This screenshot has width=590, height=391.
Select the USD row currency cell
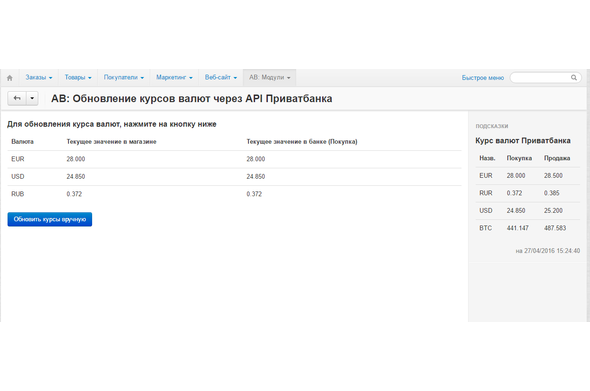click(x=18, y=176)
